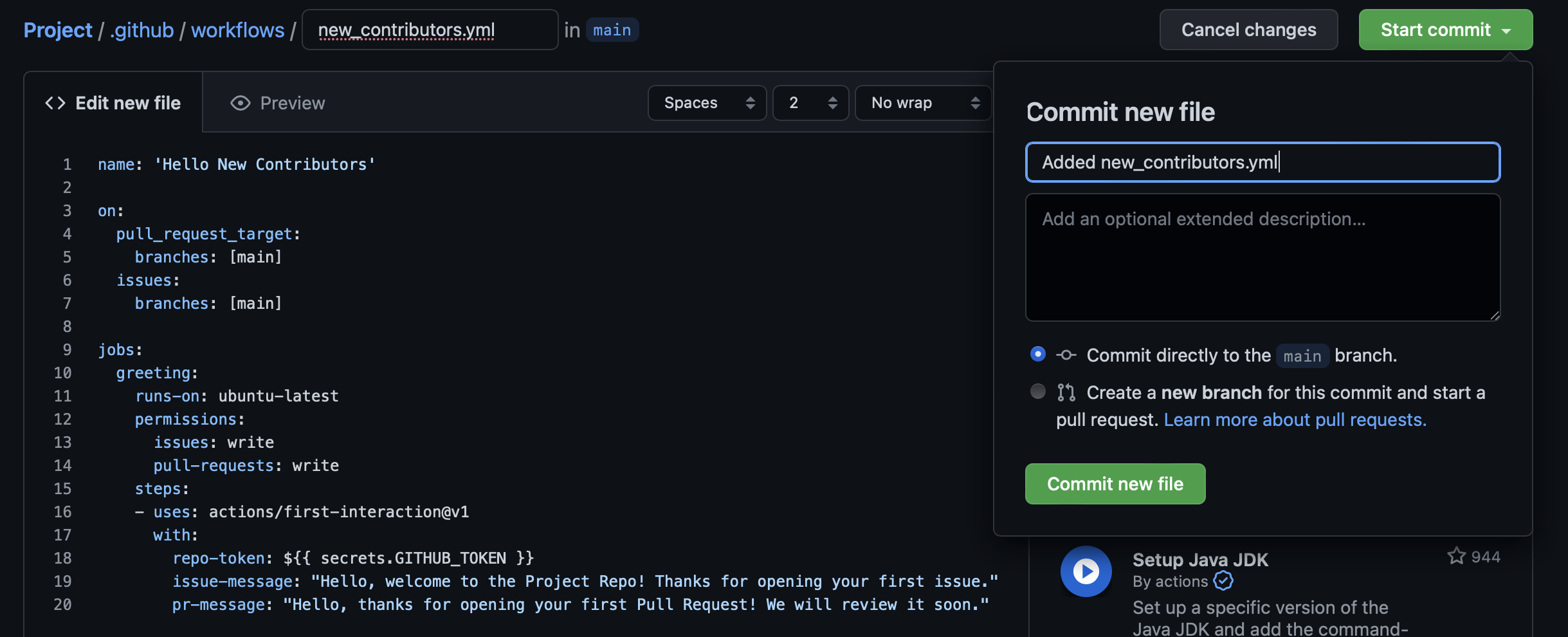Open the workflows breadcrumb link
Viewport: 1568px width, 637px height.
237,30
